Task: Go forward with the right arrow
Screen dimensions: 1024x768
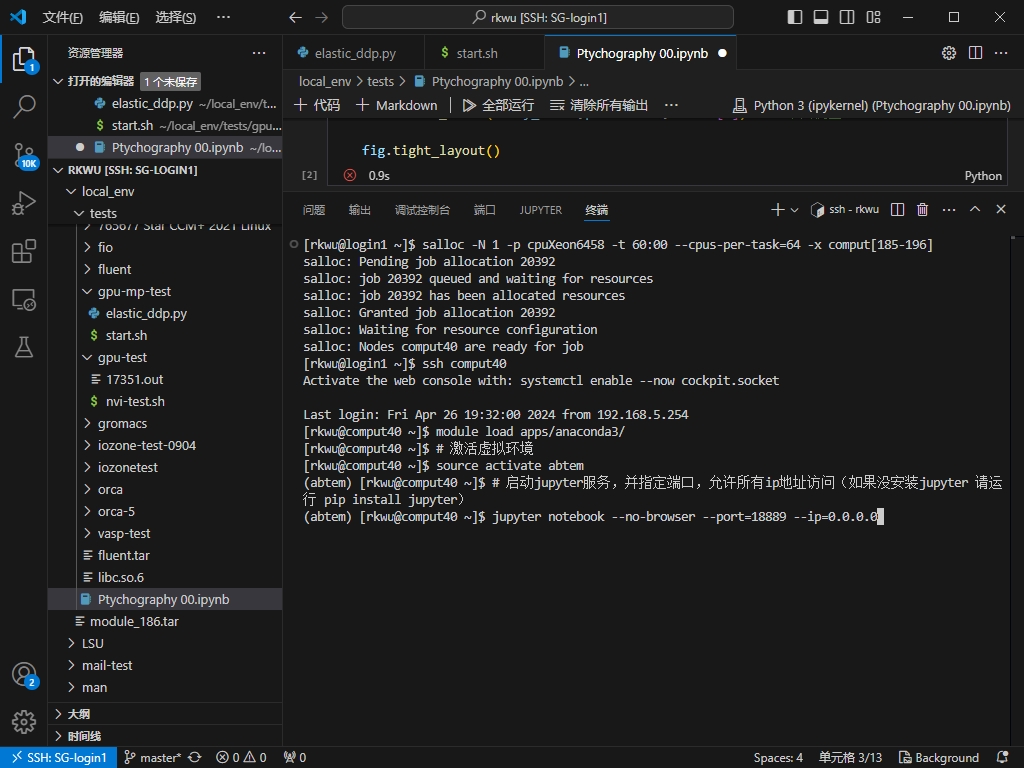Action: click(321, 18)
